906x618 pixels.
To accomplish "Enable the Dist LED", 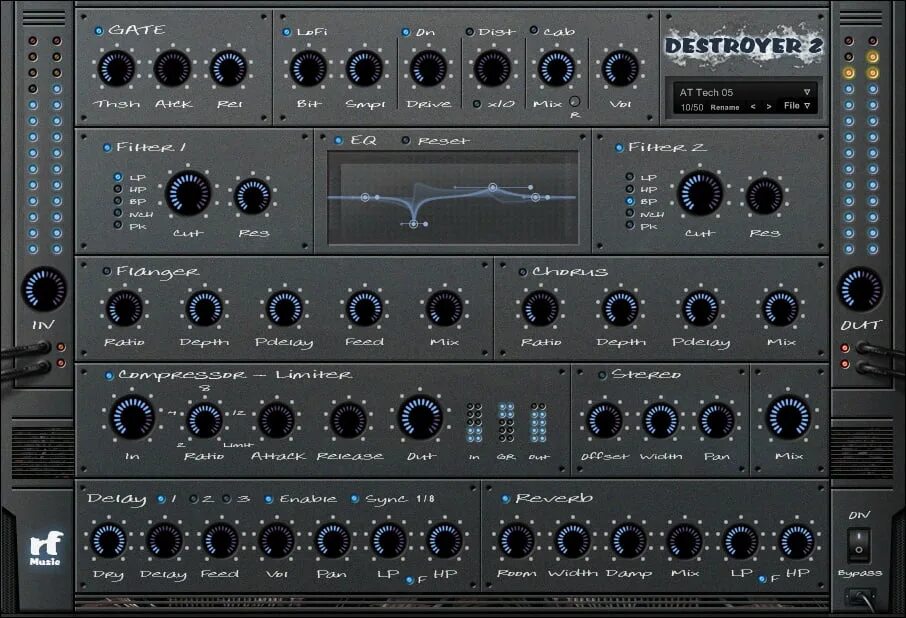I will [470, 31].
